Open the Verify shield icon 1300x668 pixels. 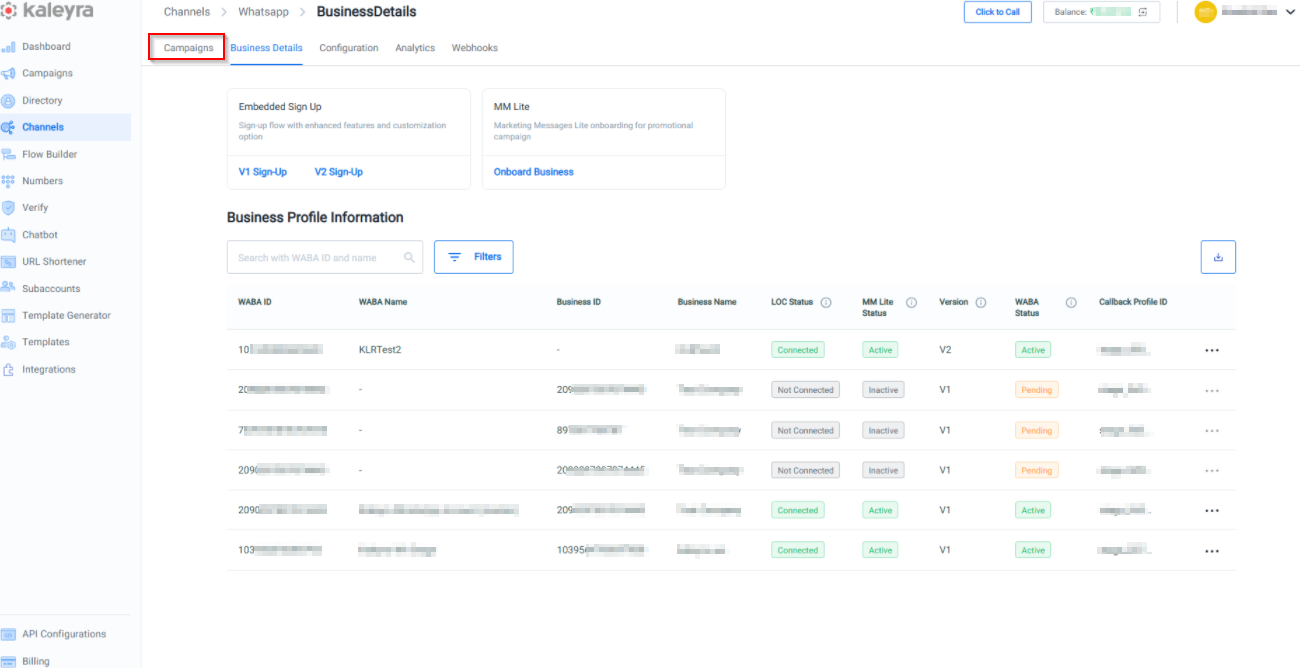coord(9,208)
